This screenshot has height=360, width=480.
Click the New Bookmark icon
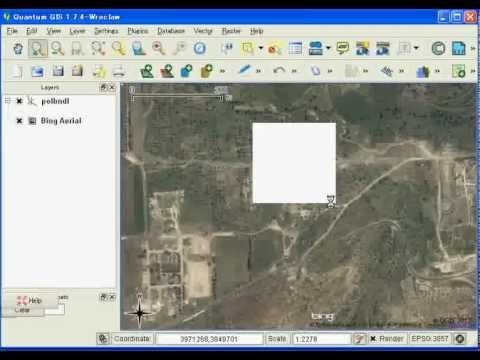click(x=363, y=49)
